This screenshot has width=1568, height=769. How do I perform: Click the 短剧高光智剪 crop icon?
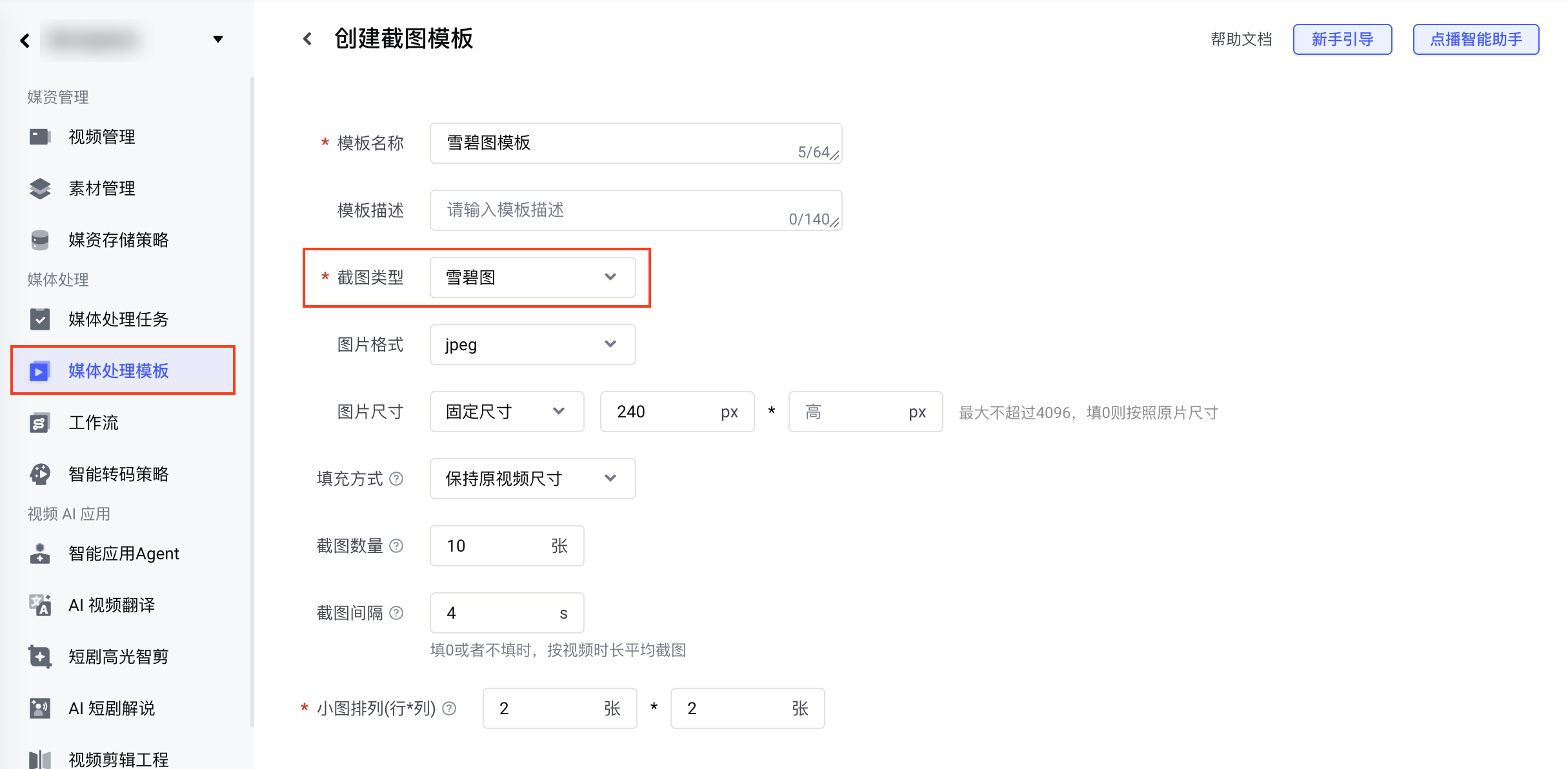(40, 657)
